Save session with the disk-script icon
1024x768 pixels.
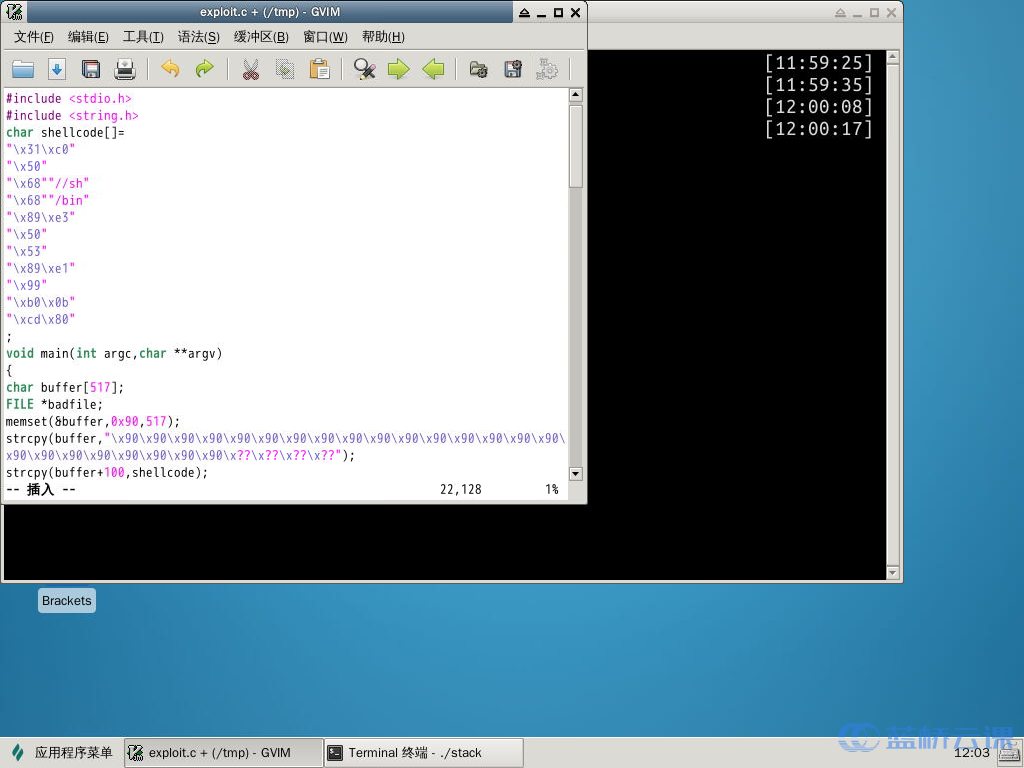(x=513, y=69)
